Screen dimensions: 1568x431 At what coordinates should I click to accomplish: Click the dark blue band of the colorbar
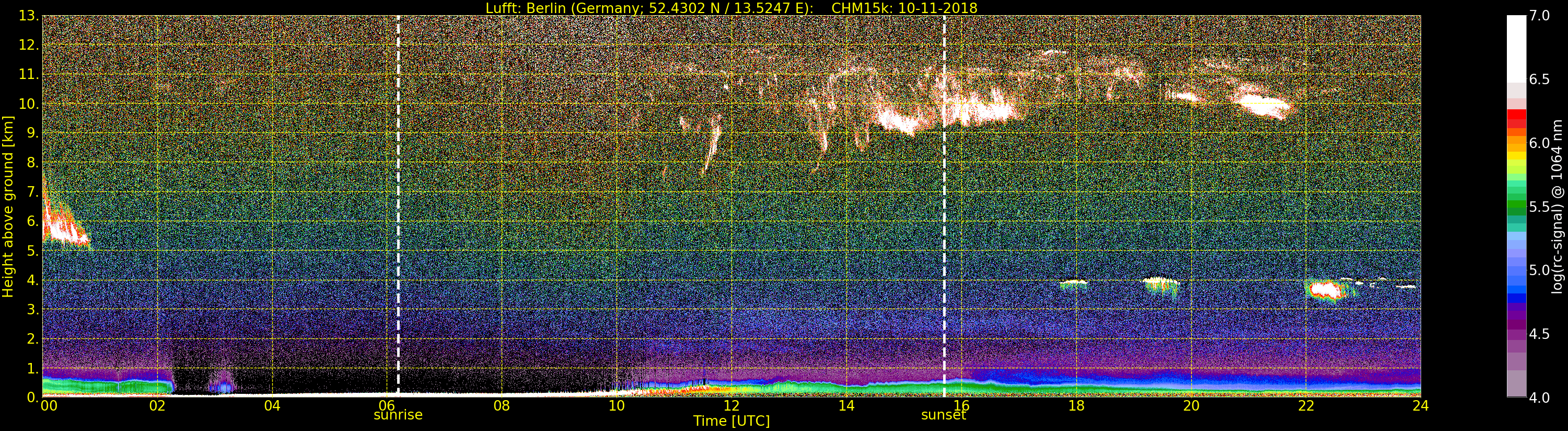click(x=1516, y=299)
